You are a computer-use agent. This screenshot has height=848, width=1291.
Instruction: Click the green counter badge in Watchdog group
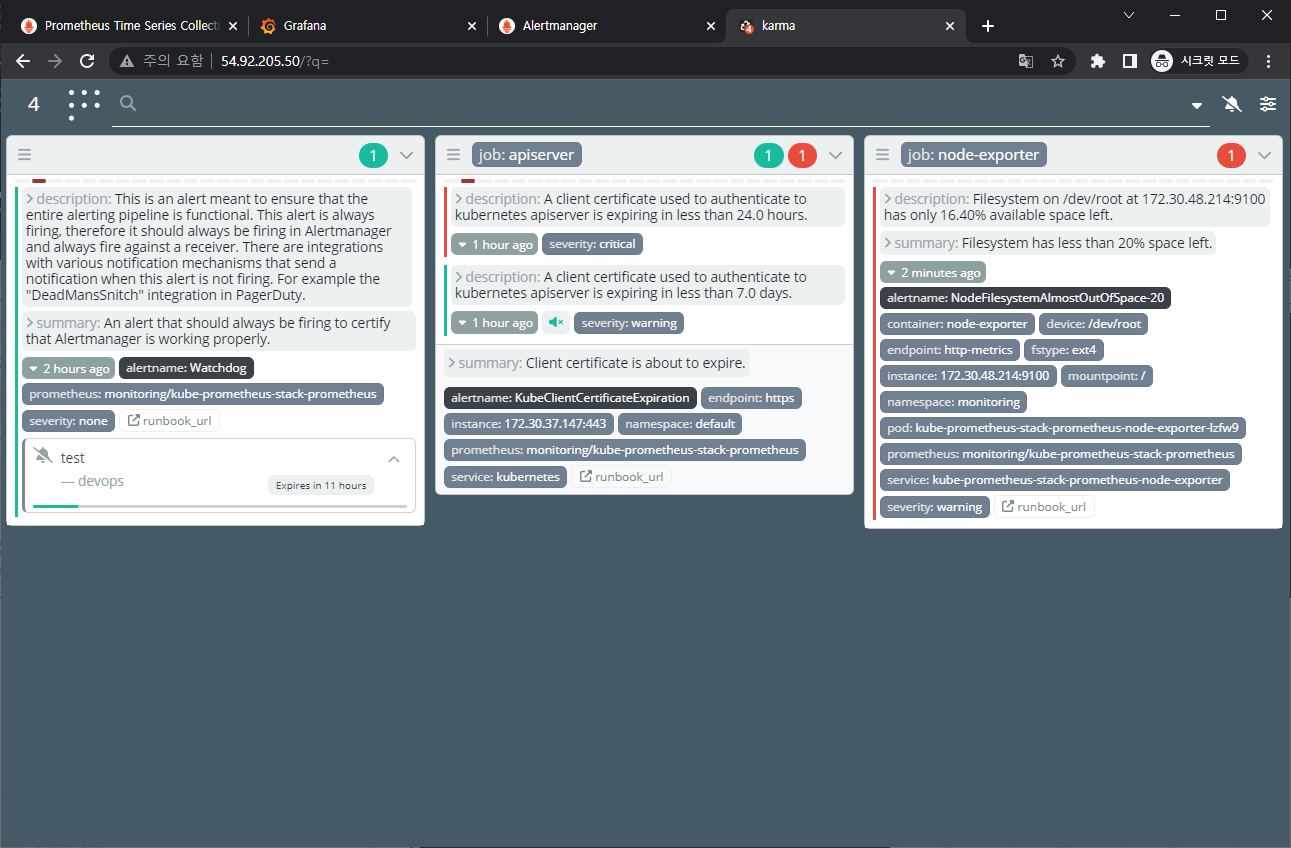pyautogui.click(x=373, y=155)
